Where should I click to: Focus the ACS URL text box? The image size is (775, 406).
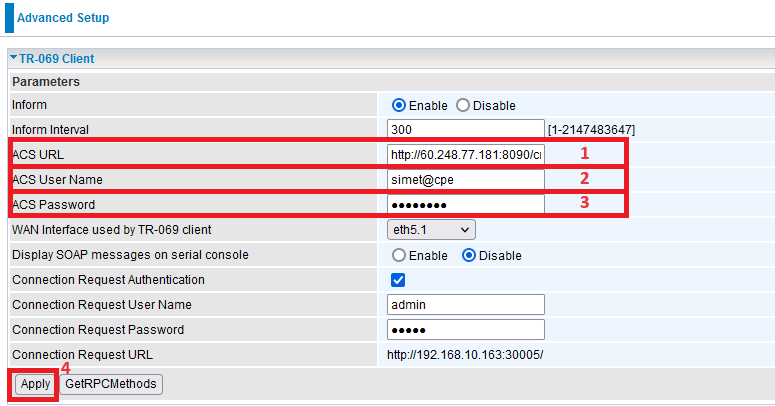click(x=465, y=155)
